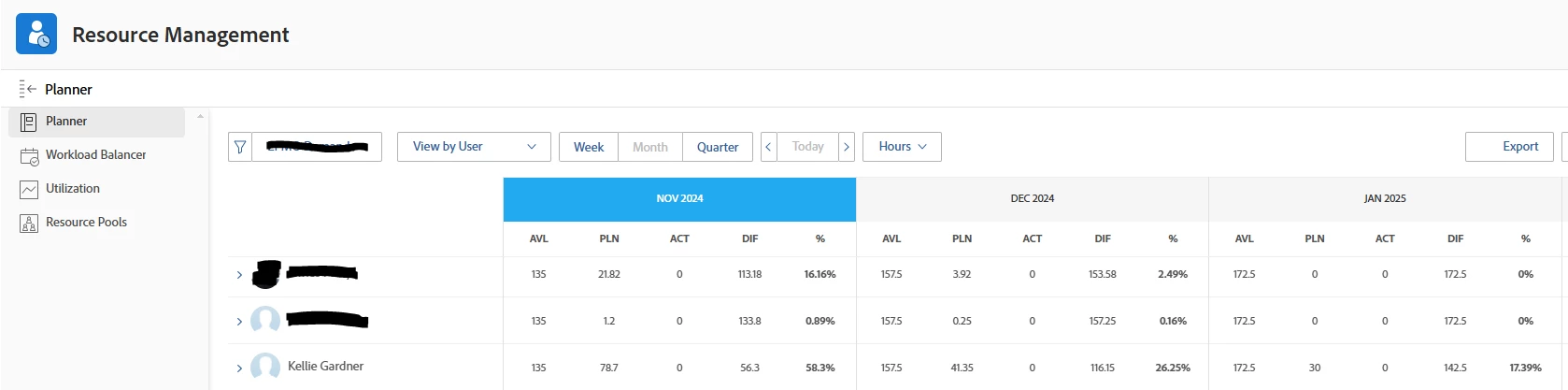
Task: Click the sidebar scroll up arrow
Action: coord(200,117)
